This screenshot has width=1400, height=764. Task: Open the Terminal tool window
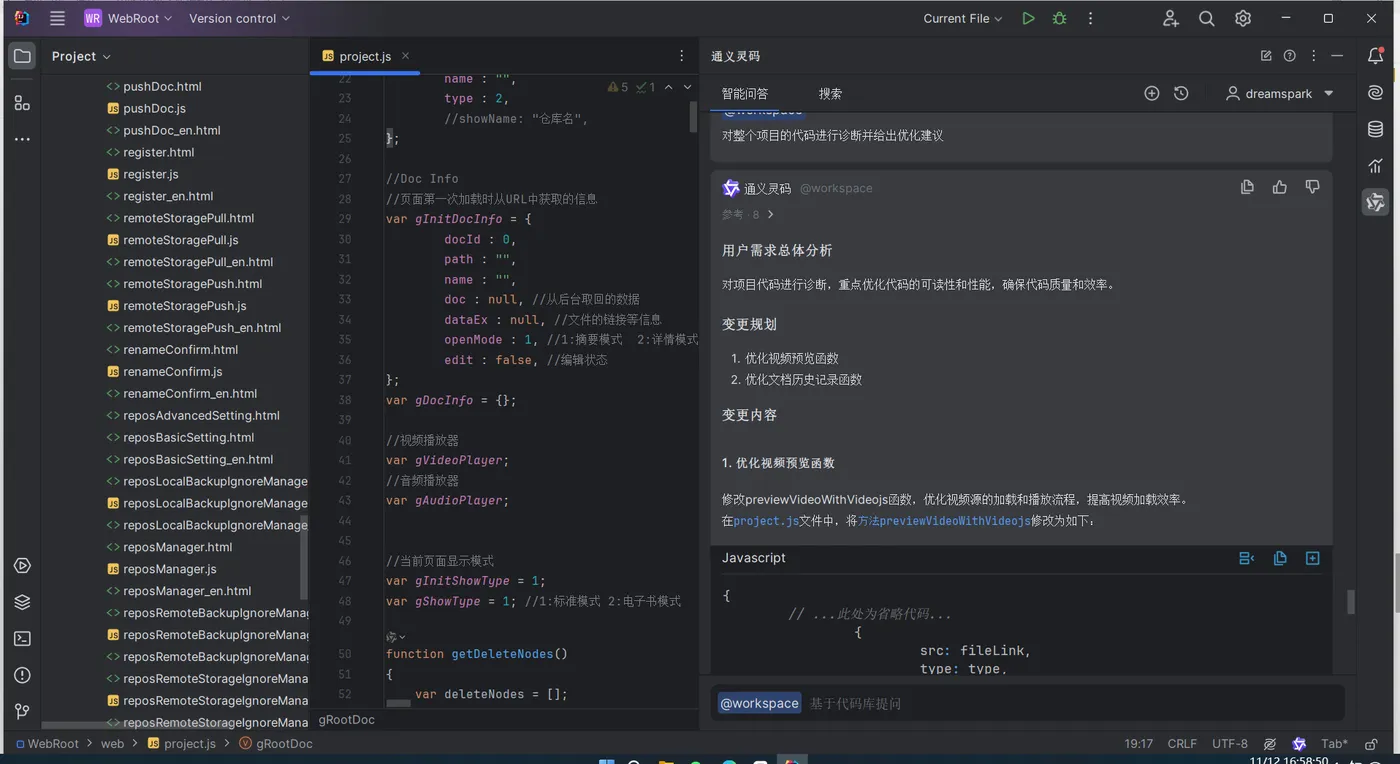pyautogui.click(x=22, y=638)
